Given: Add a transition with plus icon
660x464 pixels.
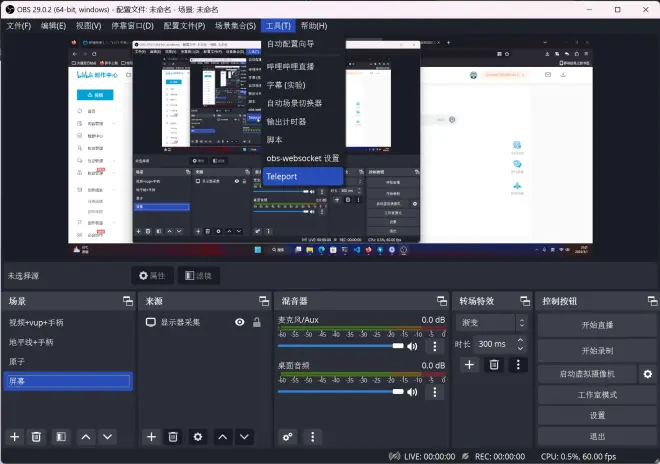Looking at the screenshot, I should (469, 365).
